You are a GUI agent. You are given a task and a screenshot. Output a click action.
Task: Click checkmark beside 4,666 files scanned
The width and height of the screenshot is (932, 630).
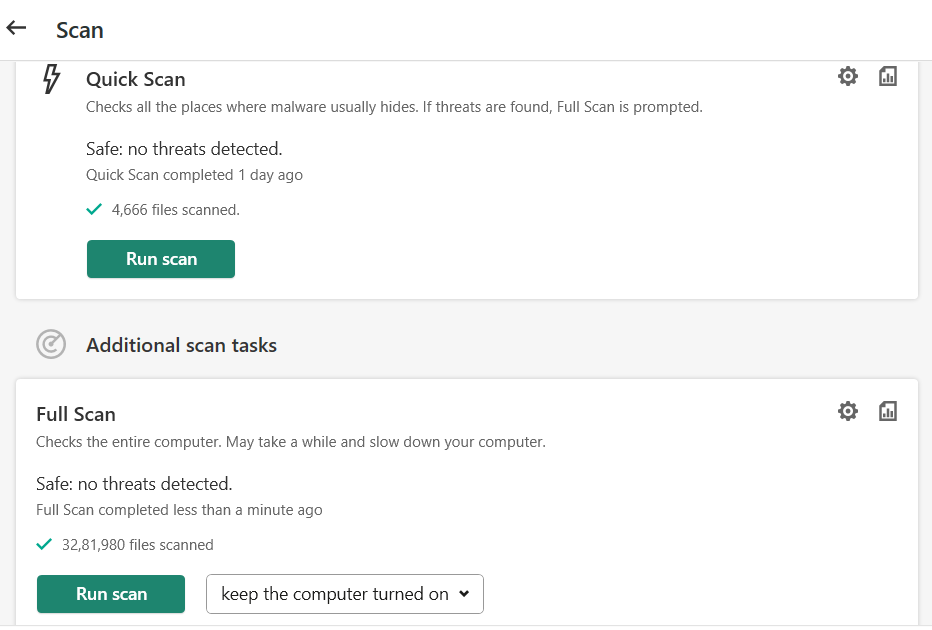pyautogui.click(x=94, y=209)
